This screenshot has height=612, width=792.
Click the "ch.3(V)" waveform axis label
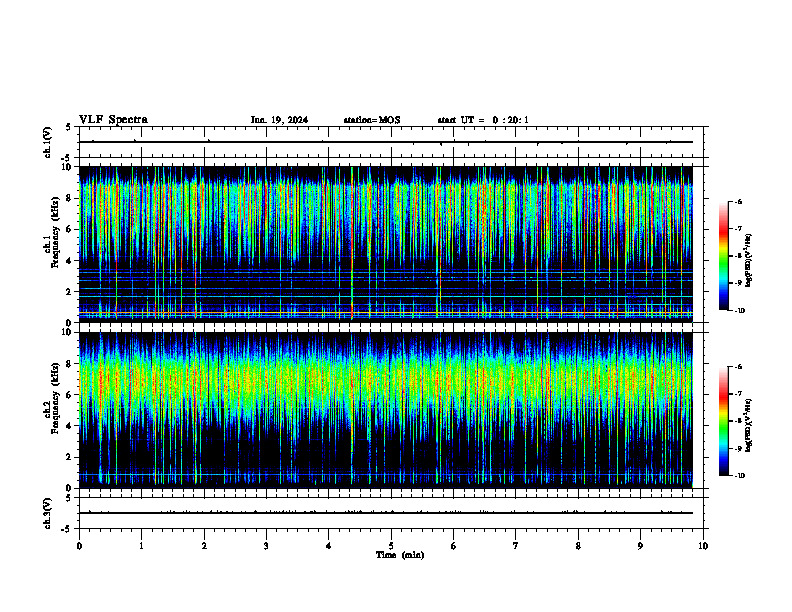pyautogui.click(x=47, y=513)
